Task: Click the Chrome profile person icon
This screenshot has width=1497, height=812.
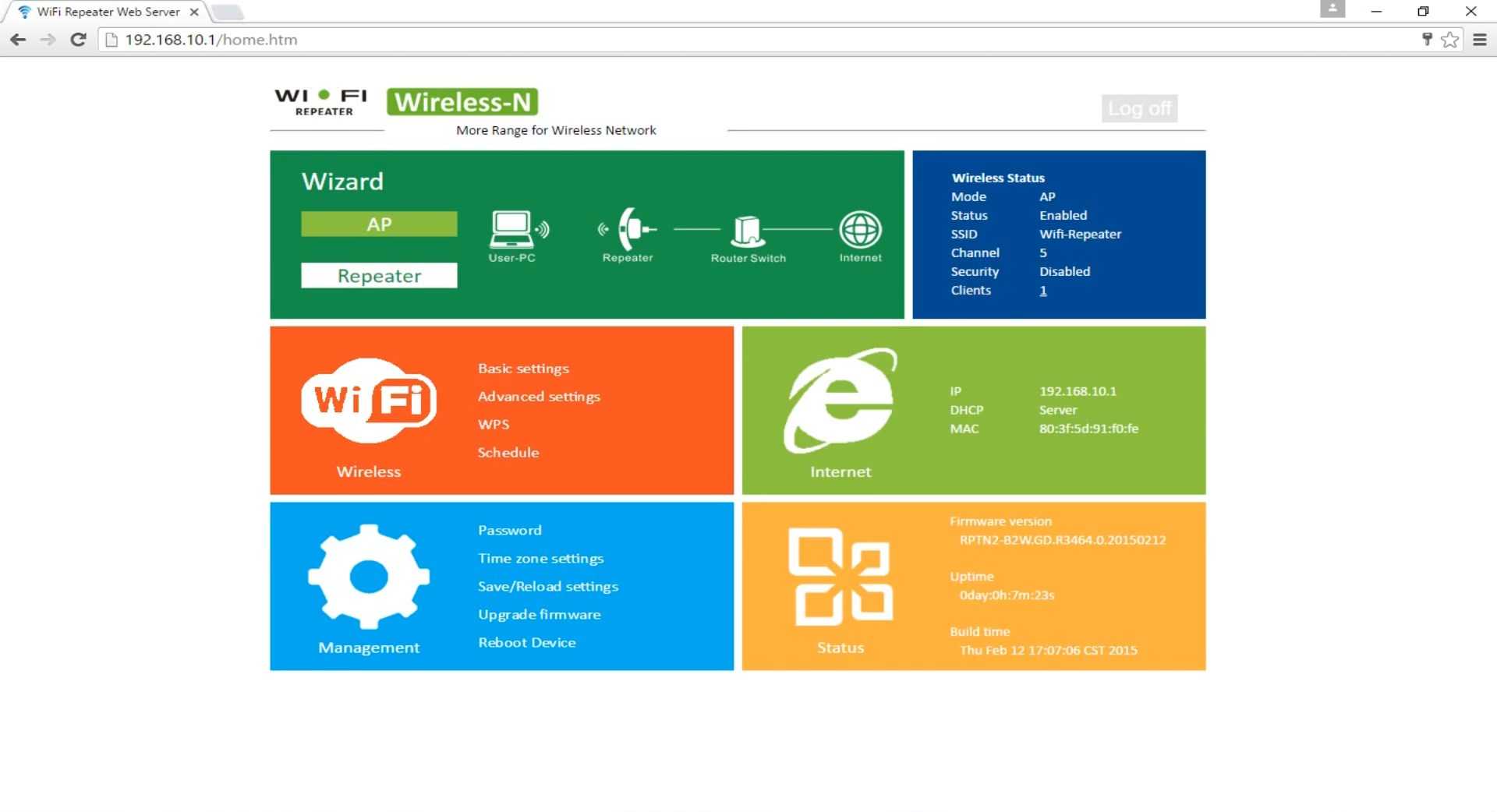Action: pyautogui.click(x=1332, y=9)
